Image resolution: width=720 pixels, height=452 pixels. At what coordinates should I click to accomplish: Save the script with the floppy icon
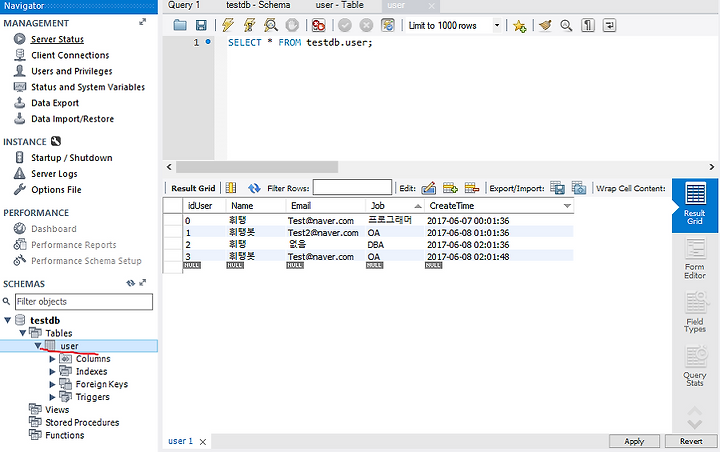201,25
